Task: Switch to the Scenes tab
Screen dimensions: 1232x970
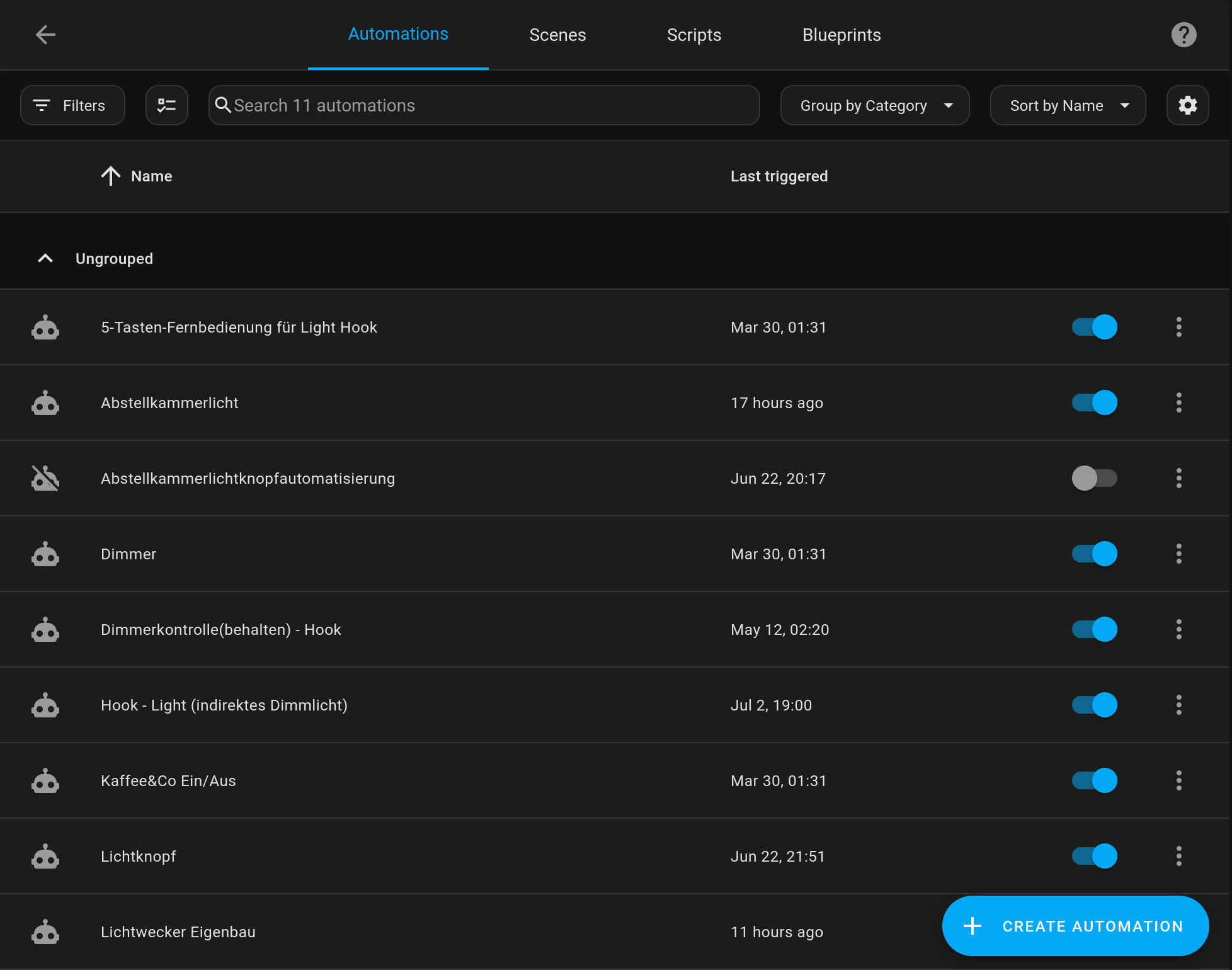Action: 557,35
